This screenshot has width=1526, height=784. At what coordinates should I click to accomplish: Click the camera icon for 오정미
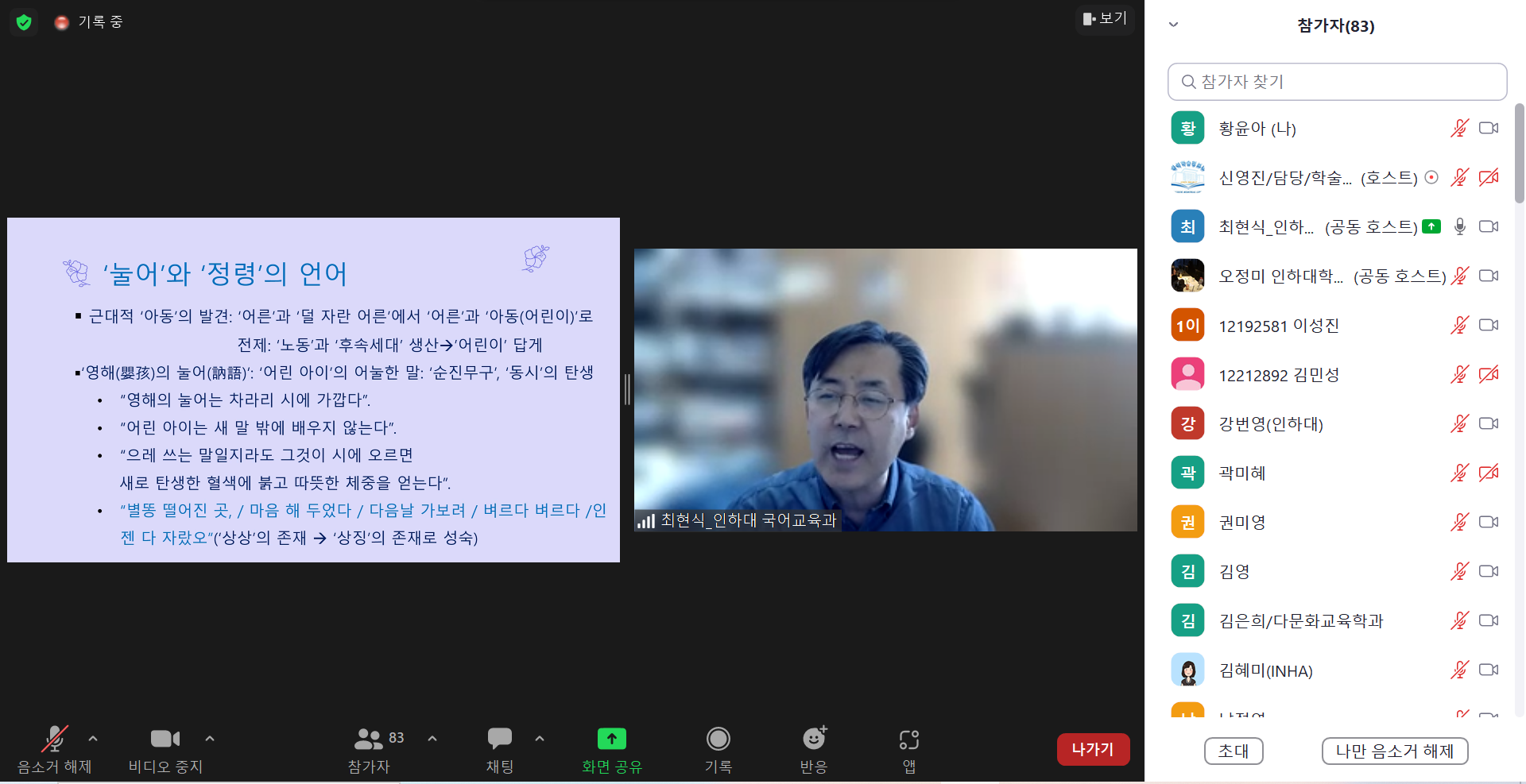point(1489,276)
